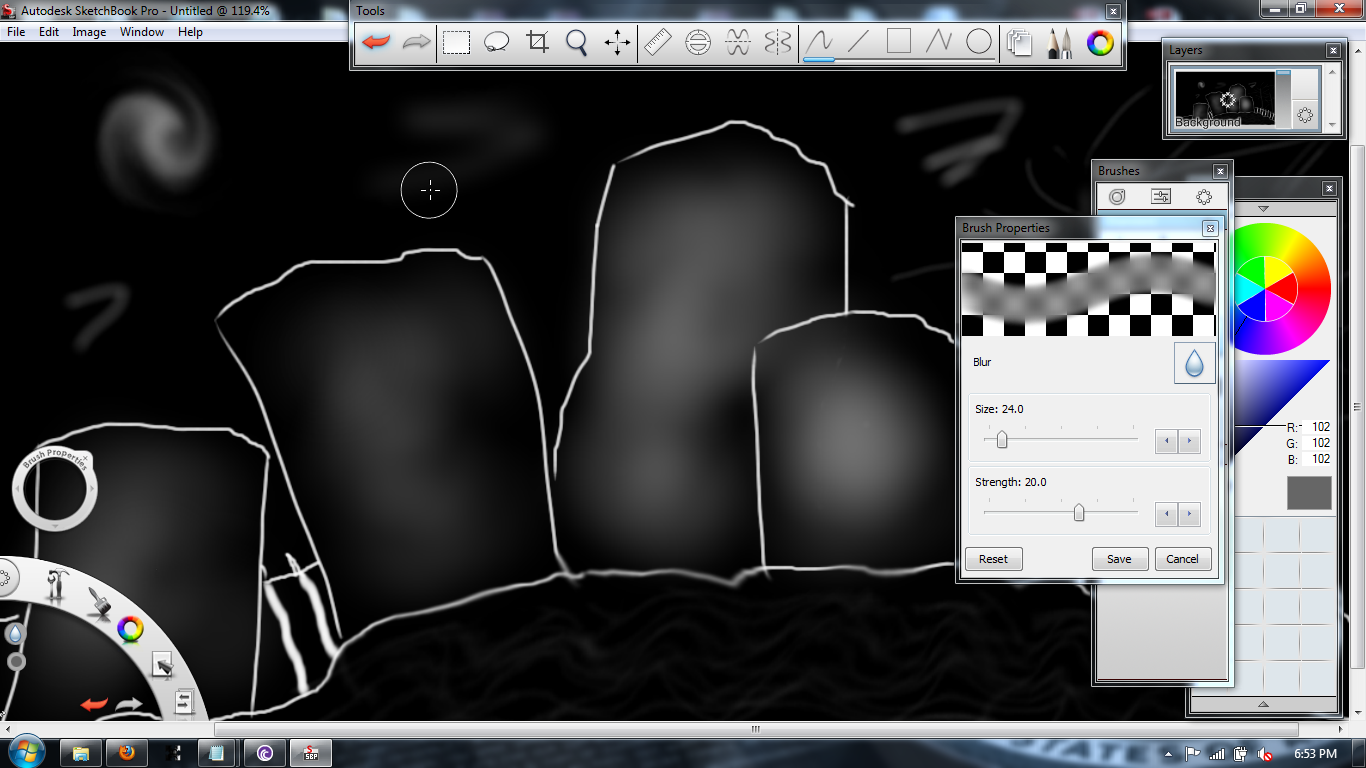Image resolution: width=1366 pixels, height=768 pixels.
Task: Open Firefox from the taskbar
Action: click(126, 752)
